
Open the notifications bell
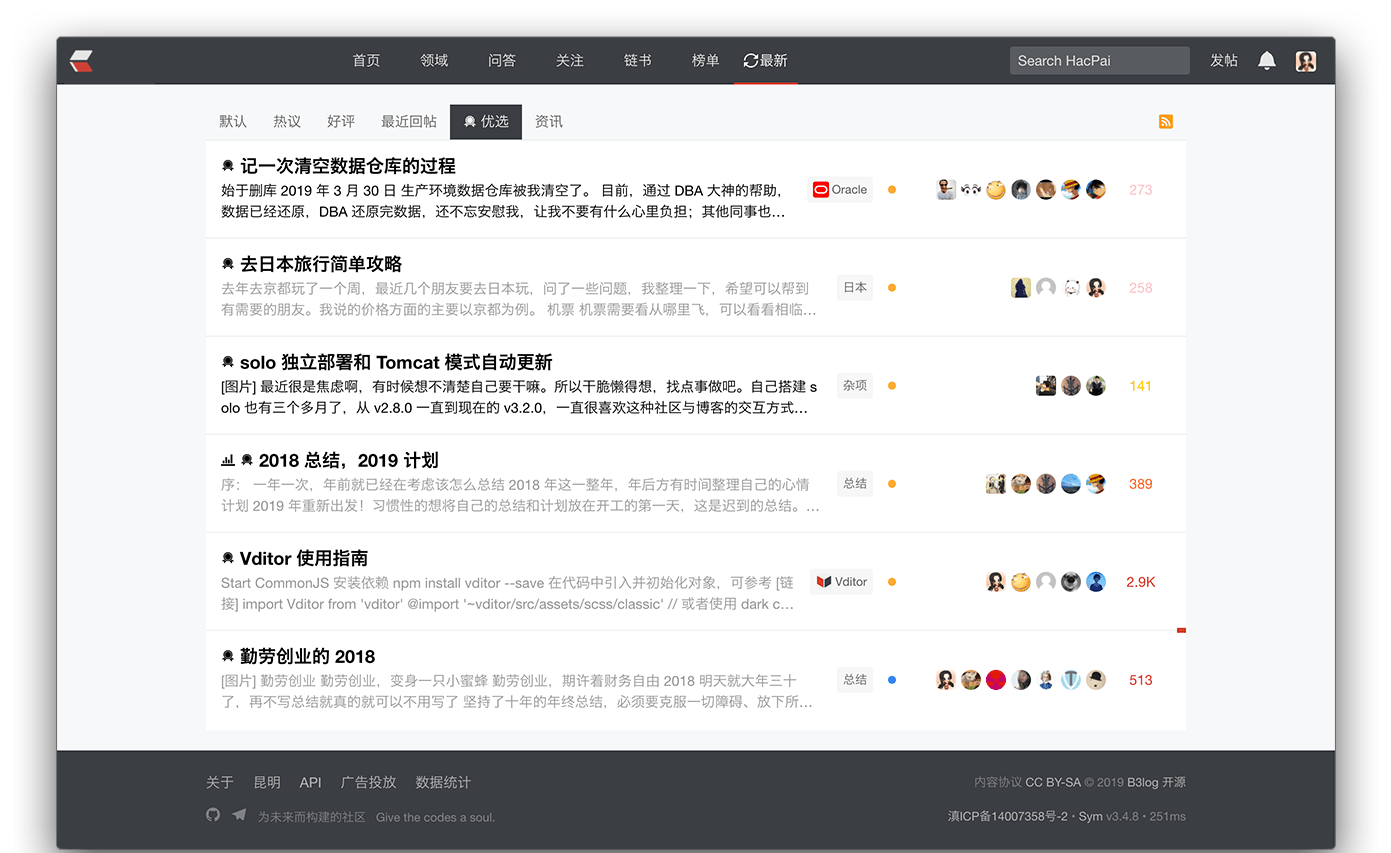coord(1266,61)
